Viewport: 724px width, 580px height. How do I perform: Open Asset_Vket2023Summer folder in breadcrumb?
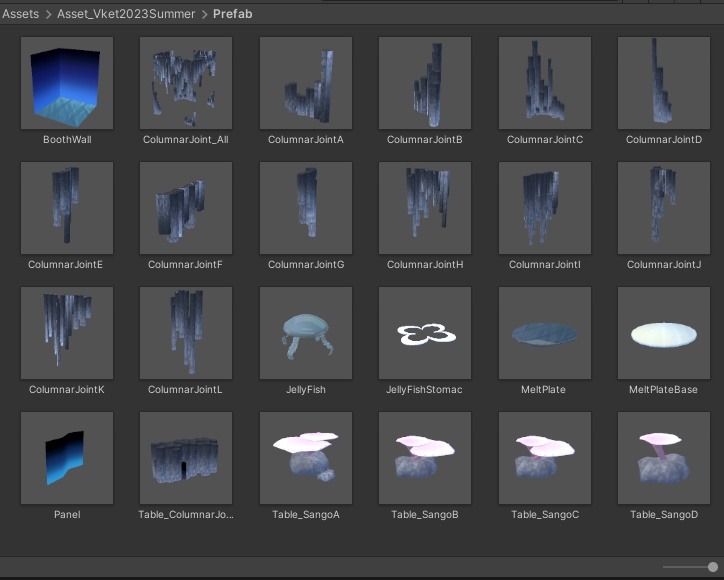[126, 14]
